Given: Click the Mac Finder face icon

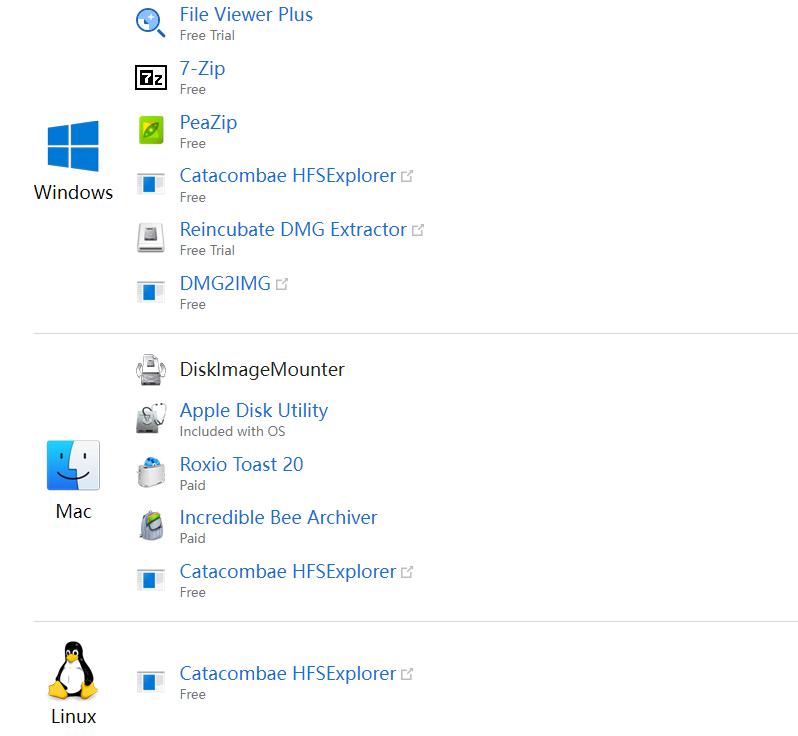Looking at the screenshot, I should point(73,465).
